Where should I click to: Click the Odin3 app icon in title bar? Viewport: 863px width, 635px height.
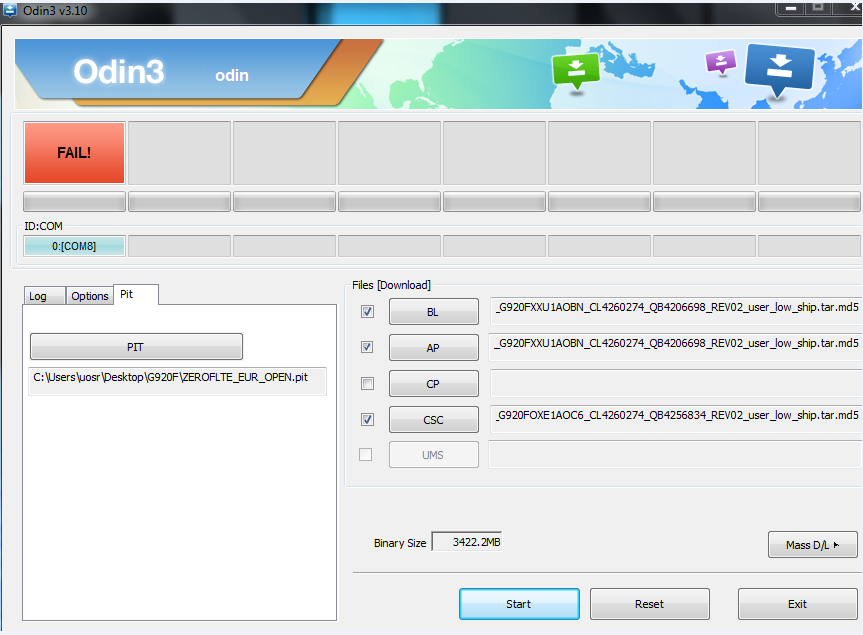pyautogui.click(x=9, y=10)
